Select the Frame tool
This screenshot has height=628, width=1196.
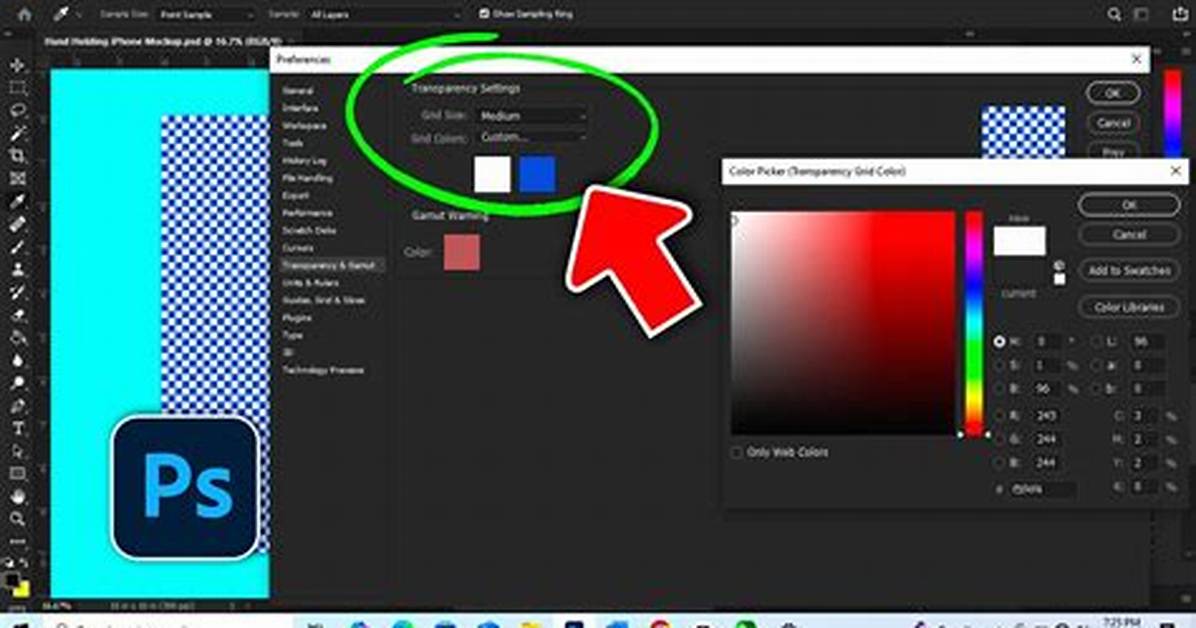pyautogui.click(x=18, y=179)
